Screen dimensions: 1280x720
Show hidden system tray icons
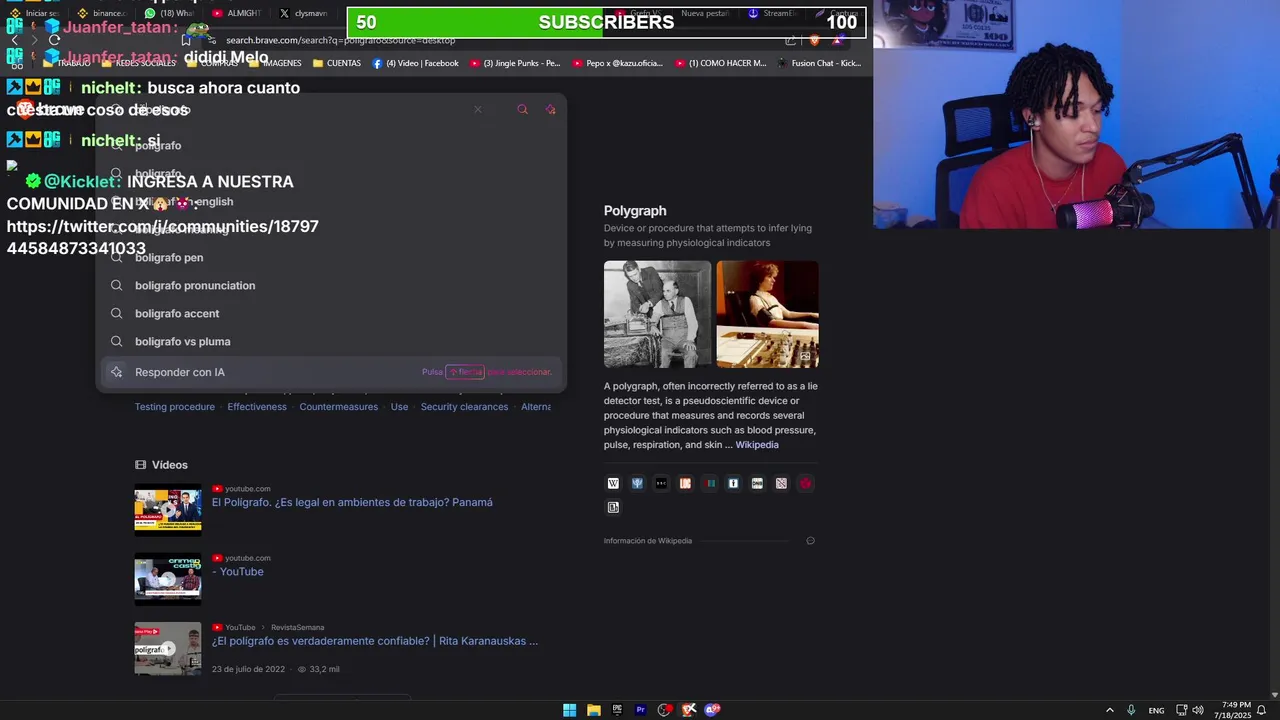1109,710
